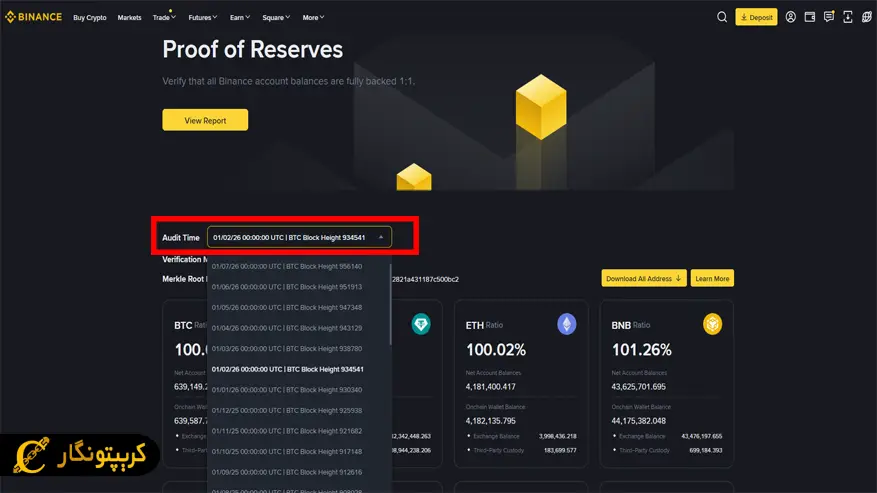Click BNB onchain balance 44,175,382.048

(639, 421)
